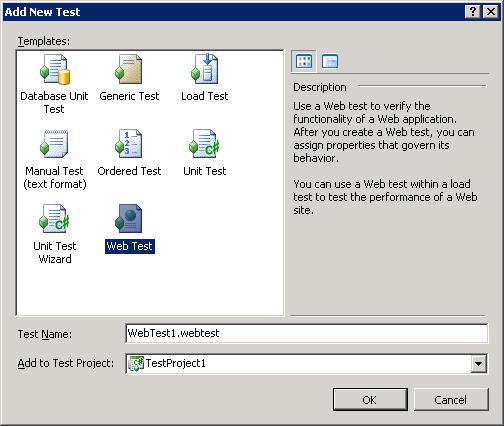Viewport: 504px width, 426px height.
Task: Click the Database Unit Test label
Action: tap(54, 102)
